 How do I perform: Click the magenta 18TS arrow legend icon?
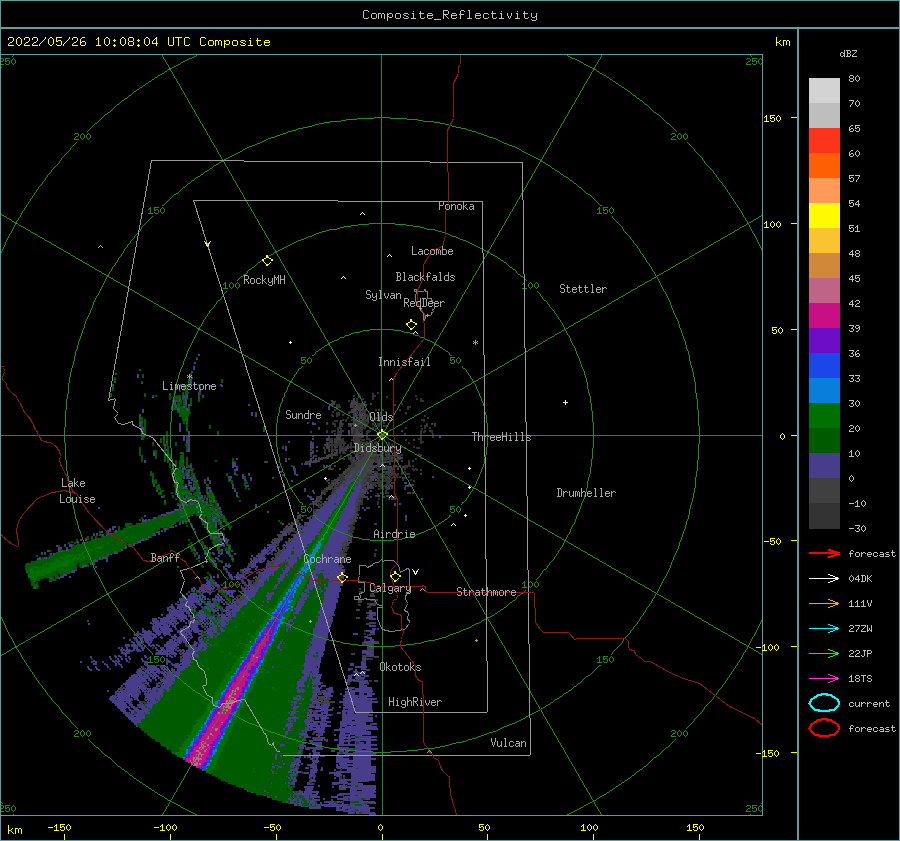coord(824,679)
